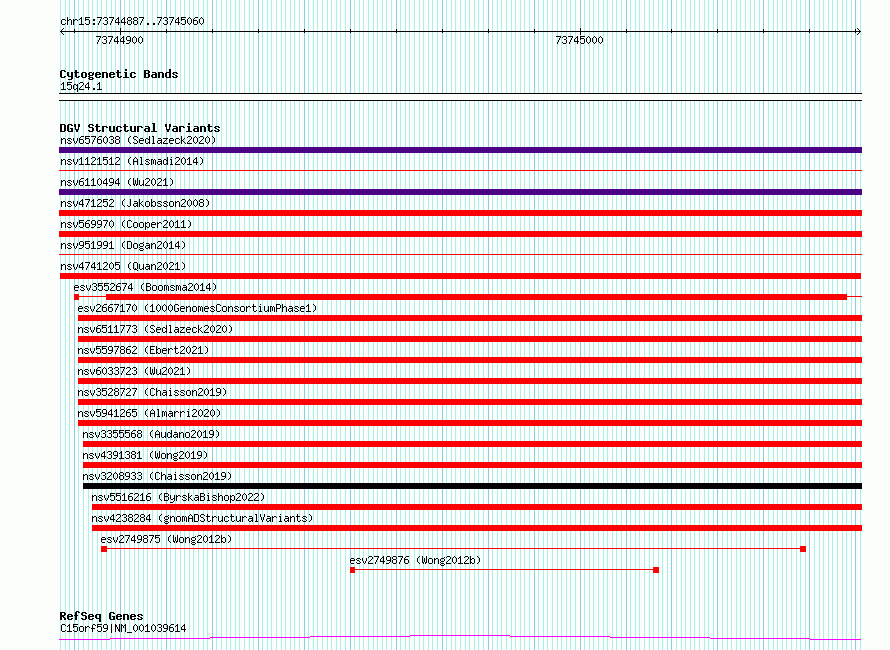Click the 15q24.1 band label
Viewport: 890px width, 650px height.
tap(81, 86)
